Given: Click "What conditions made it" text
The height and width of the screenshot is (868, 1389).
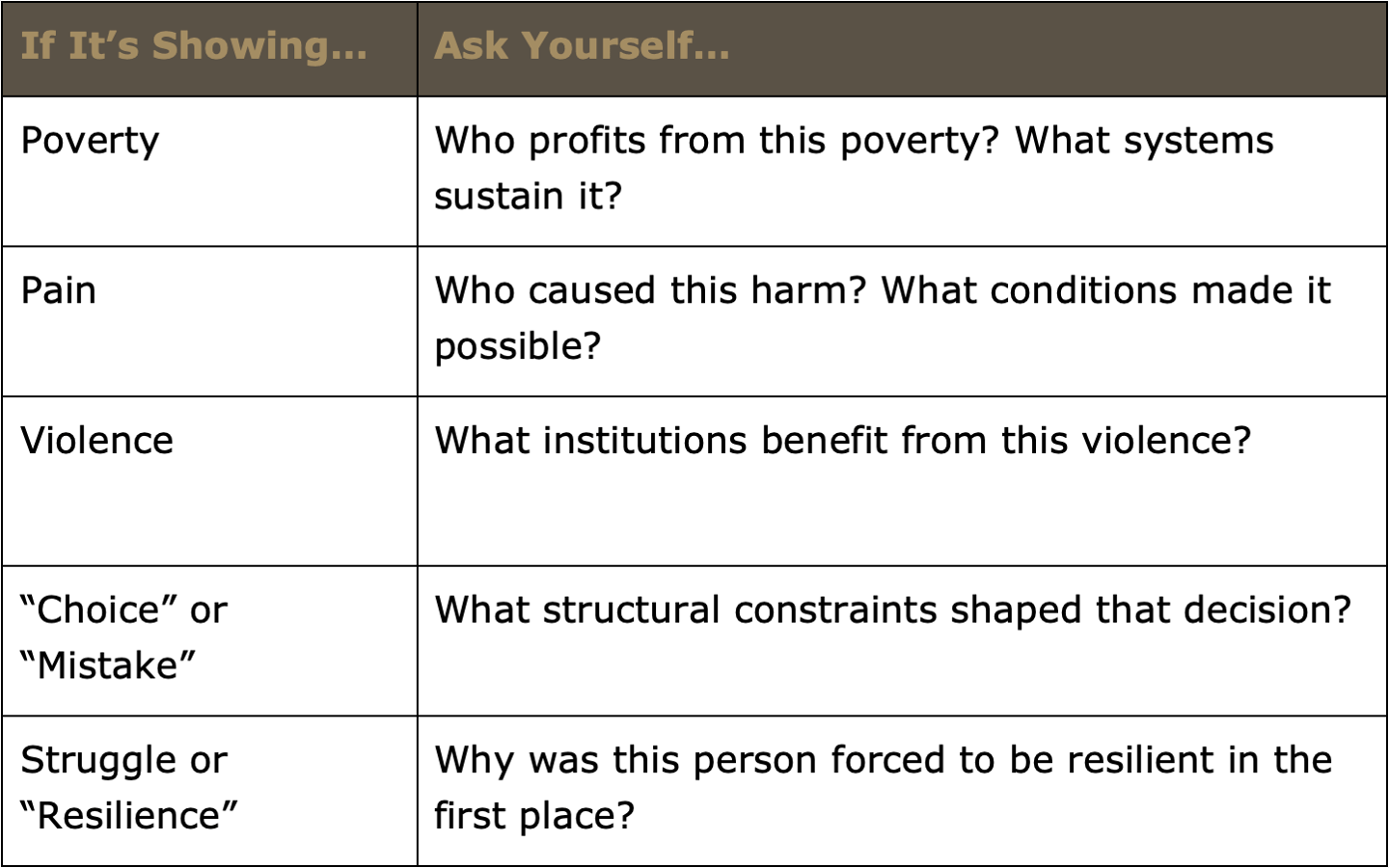Looking at the screenshot, I should (x=1106, y=291).
